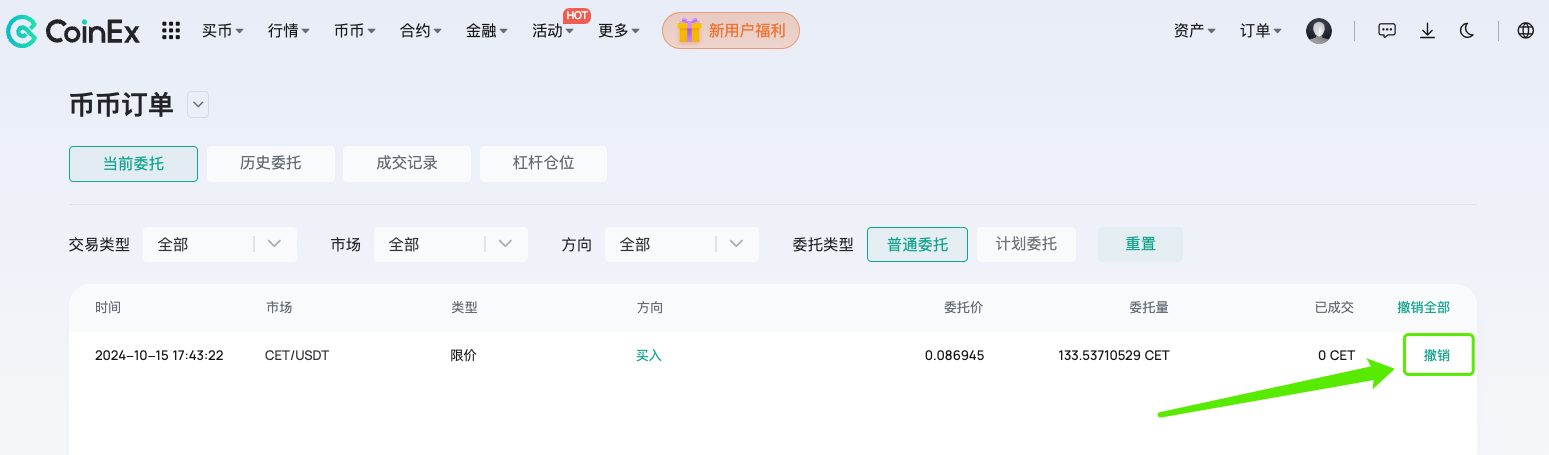
Task: Toggle dark mode moon icon
Action: point(1467,31)
